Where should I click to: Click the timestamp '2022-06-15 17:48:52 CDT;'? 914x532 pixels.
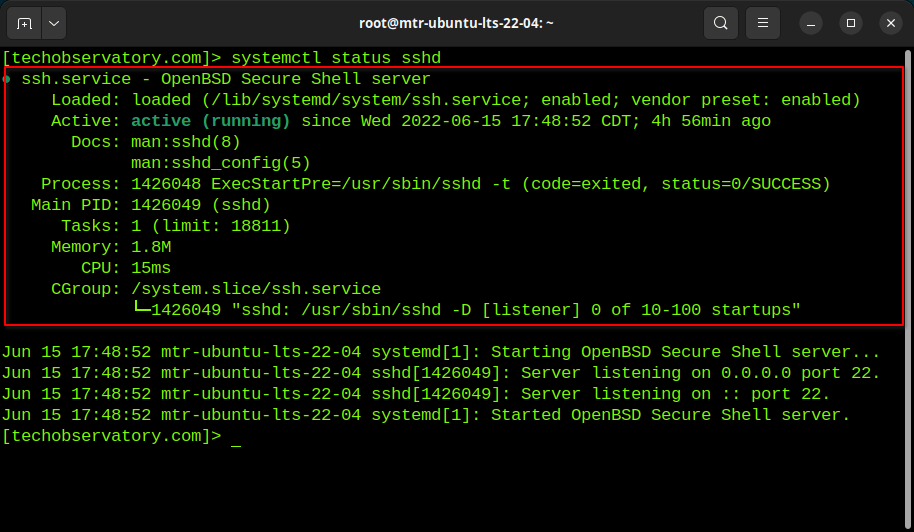tap(521, 121)
